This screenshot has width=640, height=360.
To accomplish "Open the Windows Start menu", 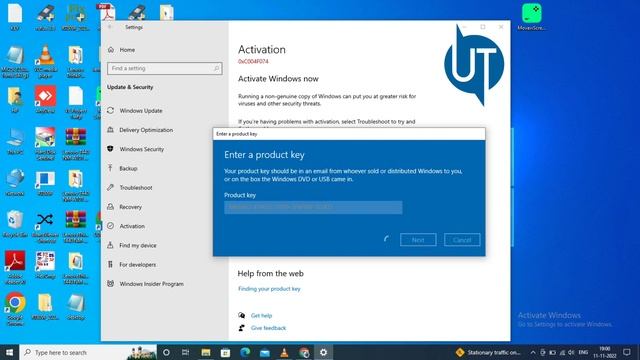I will [x=9, y=352].
